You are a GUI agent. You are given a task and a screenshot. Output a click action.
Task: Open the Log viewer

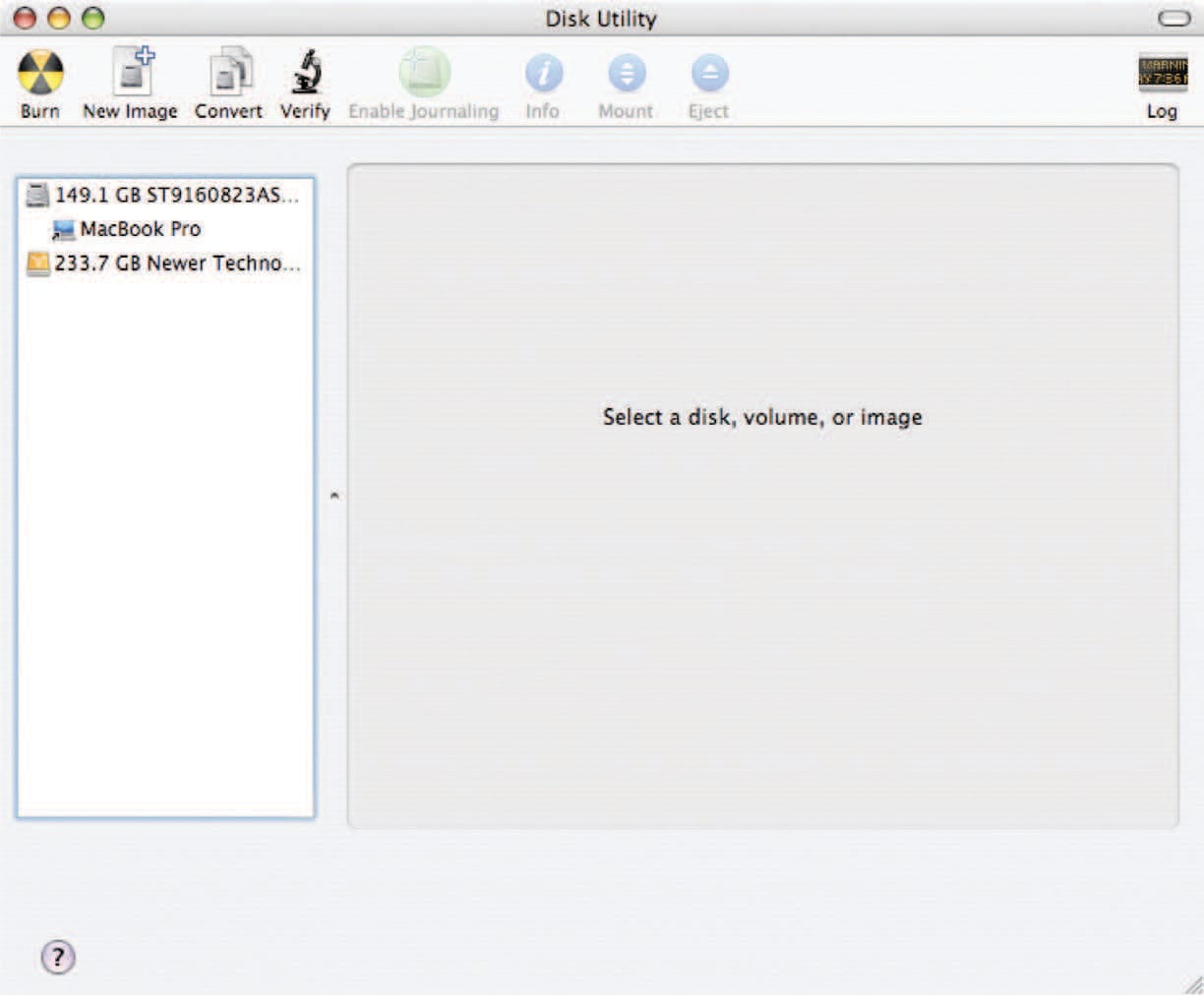(x=1162, y=74)
